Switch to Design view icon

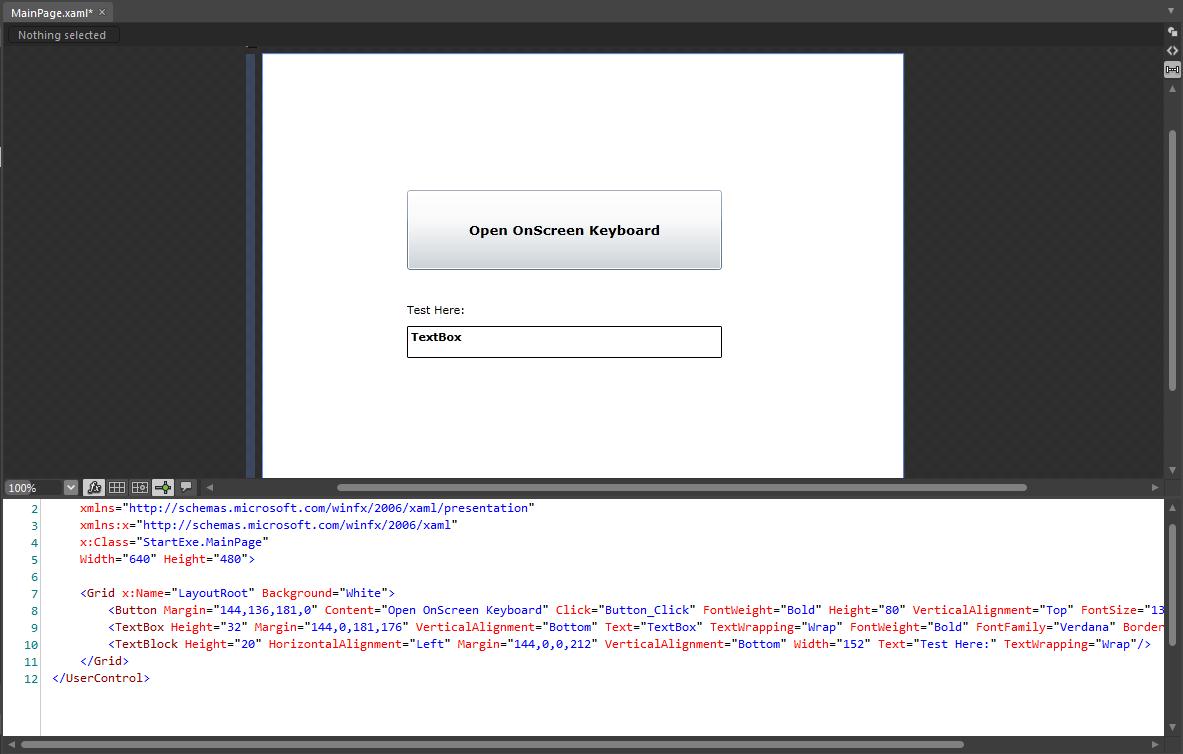click(x=1172, y=32)
